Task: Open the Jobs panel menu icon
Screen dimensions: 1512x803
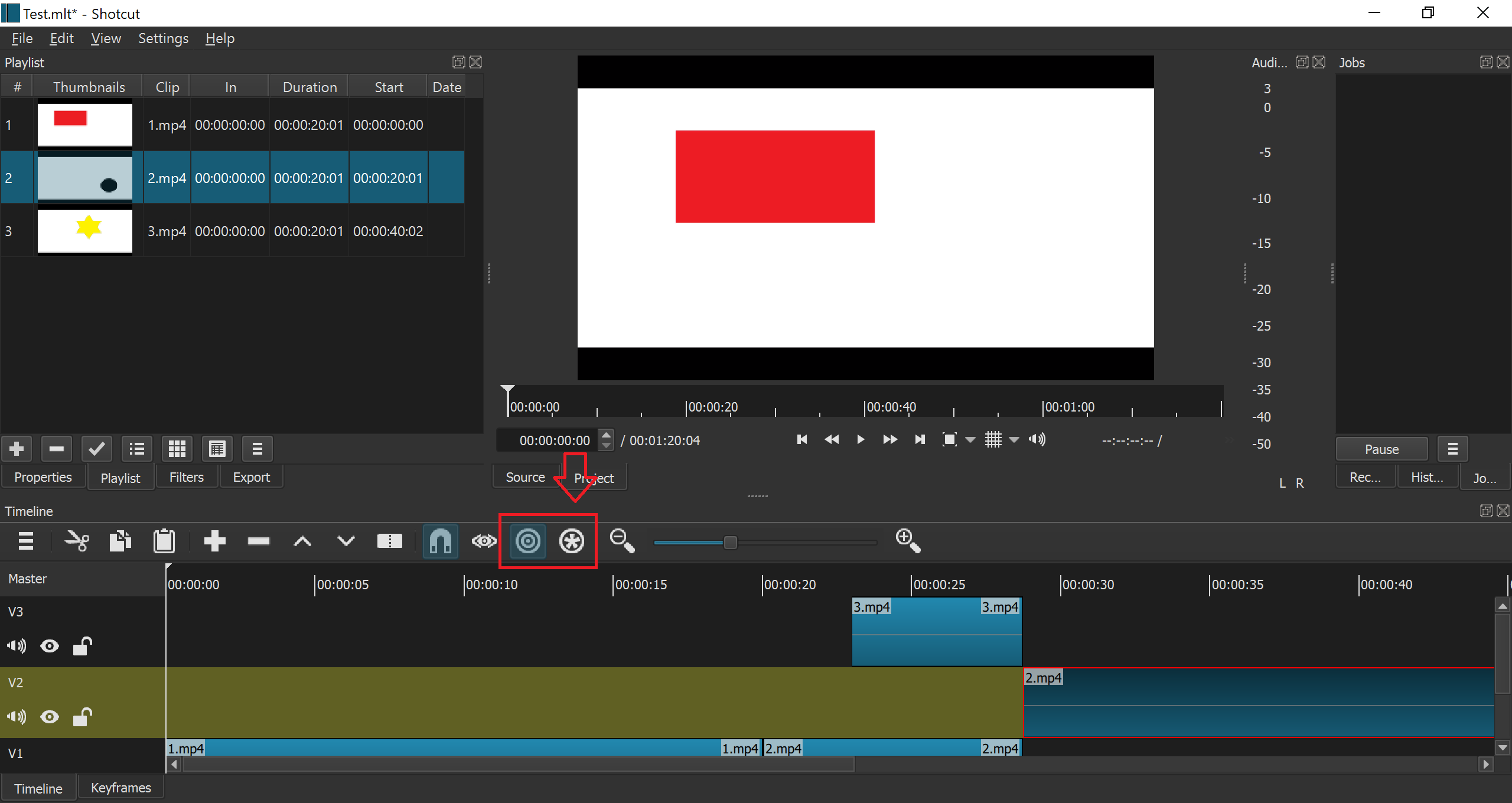Action: click(1453, 449)
